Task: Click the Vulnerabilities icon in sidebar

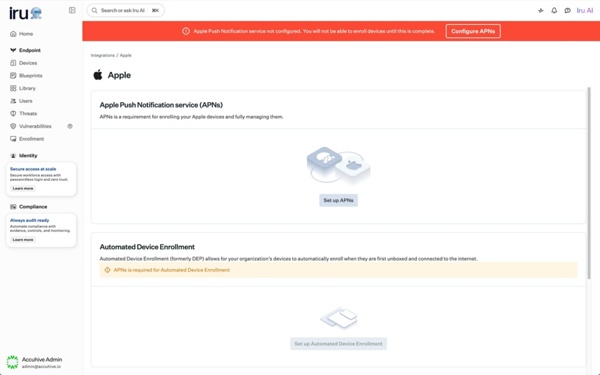Action: (x=13, y=126)
